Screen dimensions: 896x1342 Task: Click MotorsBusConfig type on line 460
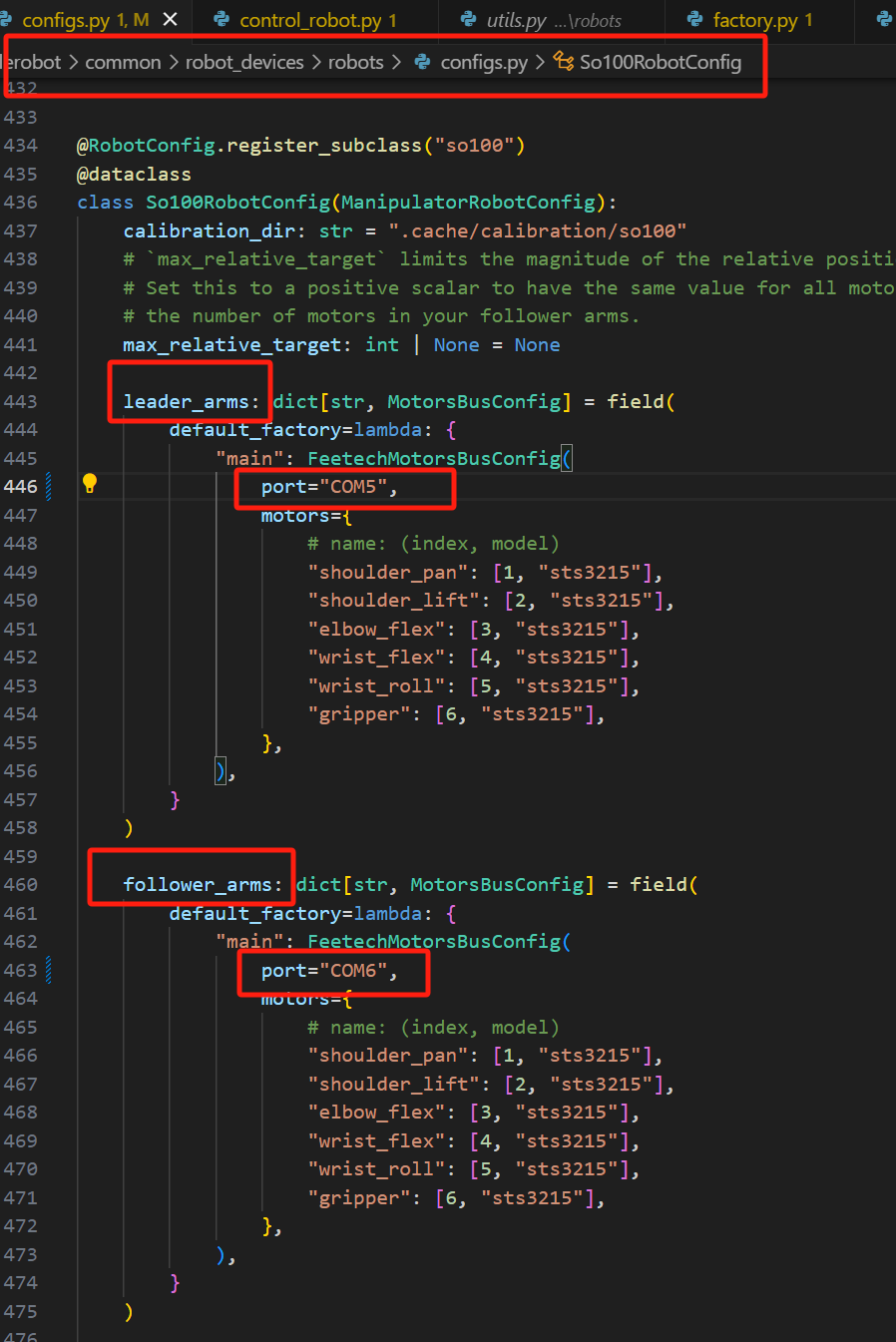[x=497, y=884]
